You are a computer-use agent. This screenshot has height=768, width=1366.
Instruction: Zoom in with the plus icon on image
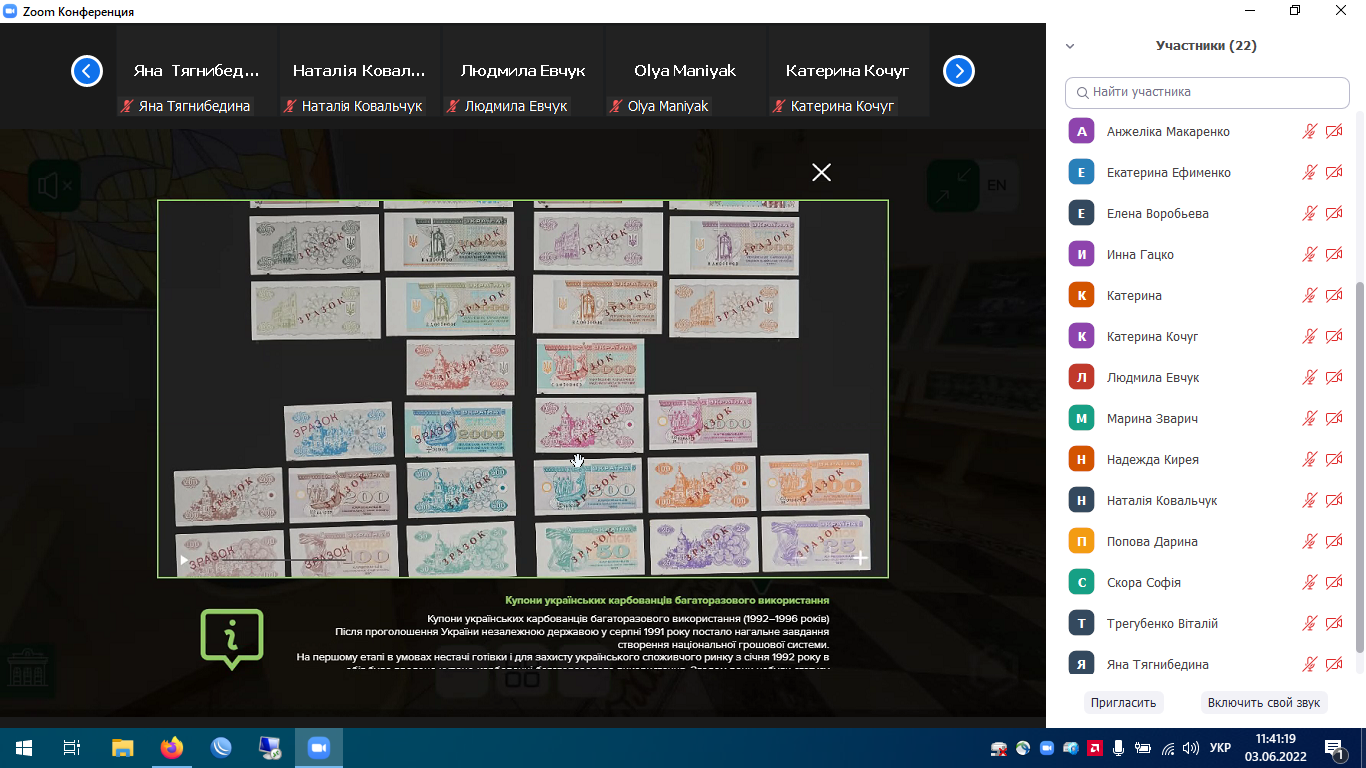(860, 558)
